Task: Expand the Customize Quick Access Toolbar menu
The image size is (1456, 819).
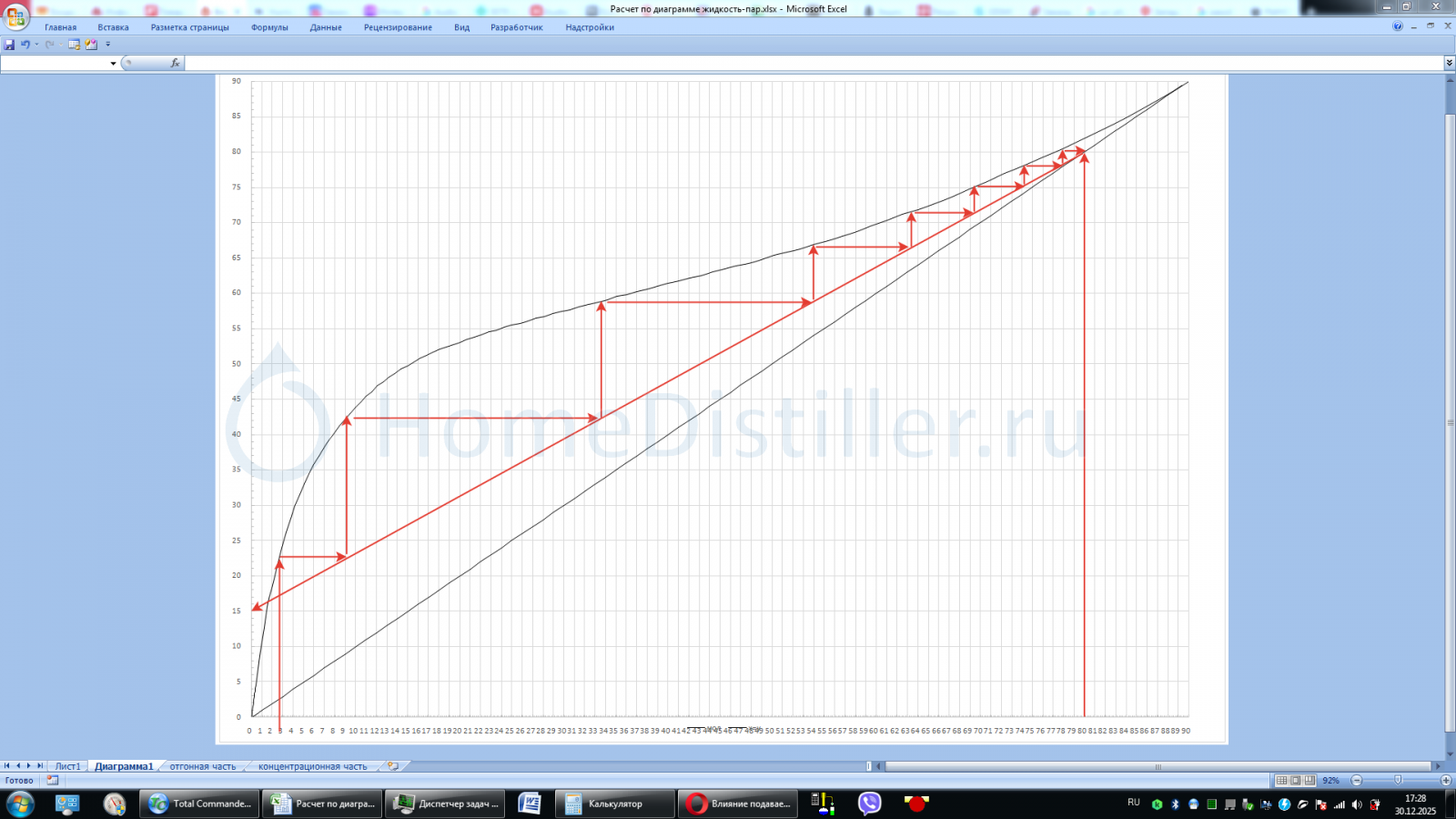Action: [x=108, y=45]
